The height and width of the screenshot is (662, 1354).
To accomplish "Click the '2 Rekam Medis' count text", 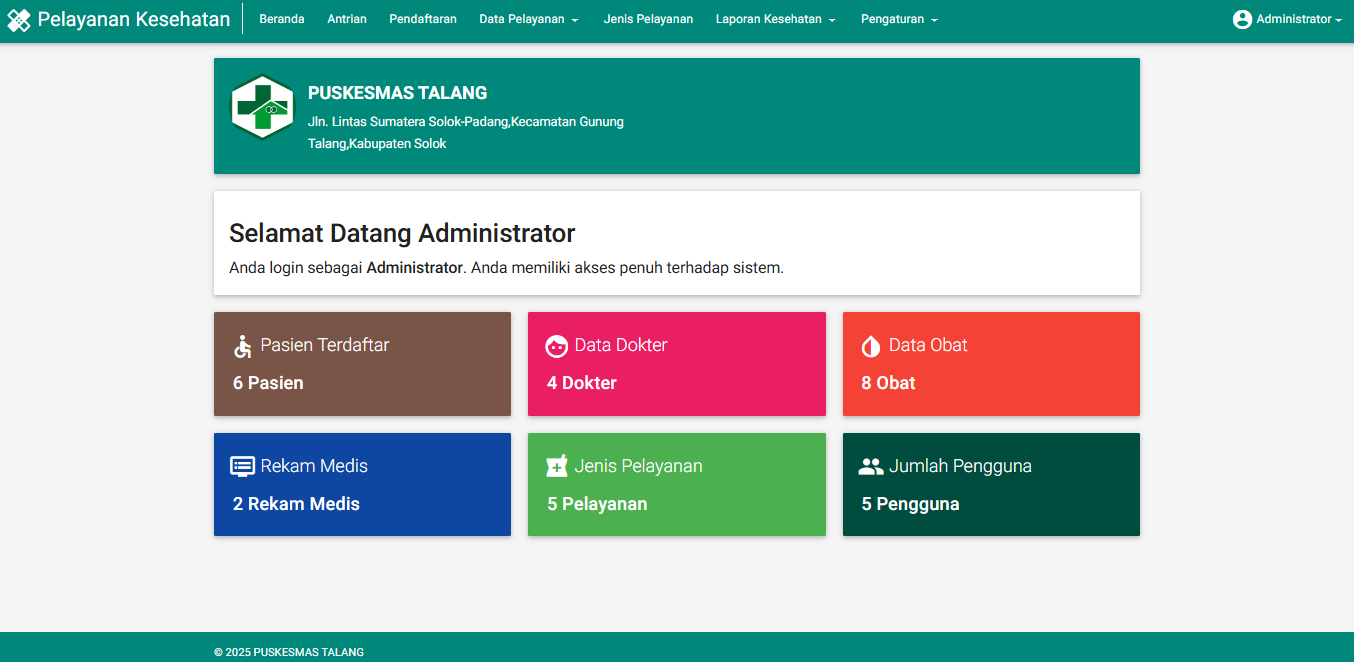I will pos(296,504).
